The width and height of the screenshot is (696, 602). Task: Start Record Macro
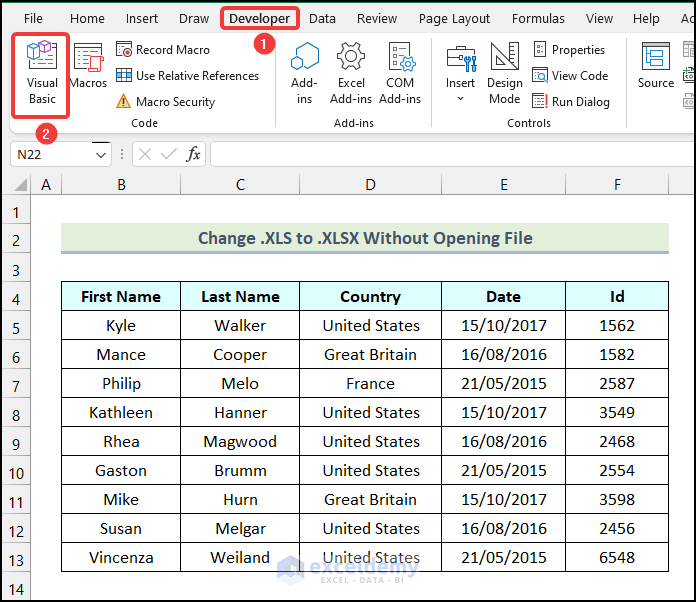click(x=163, y=50)
